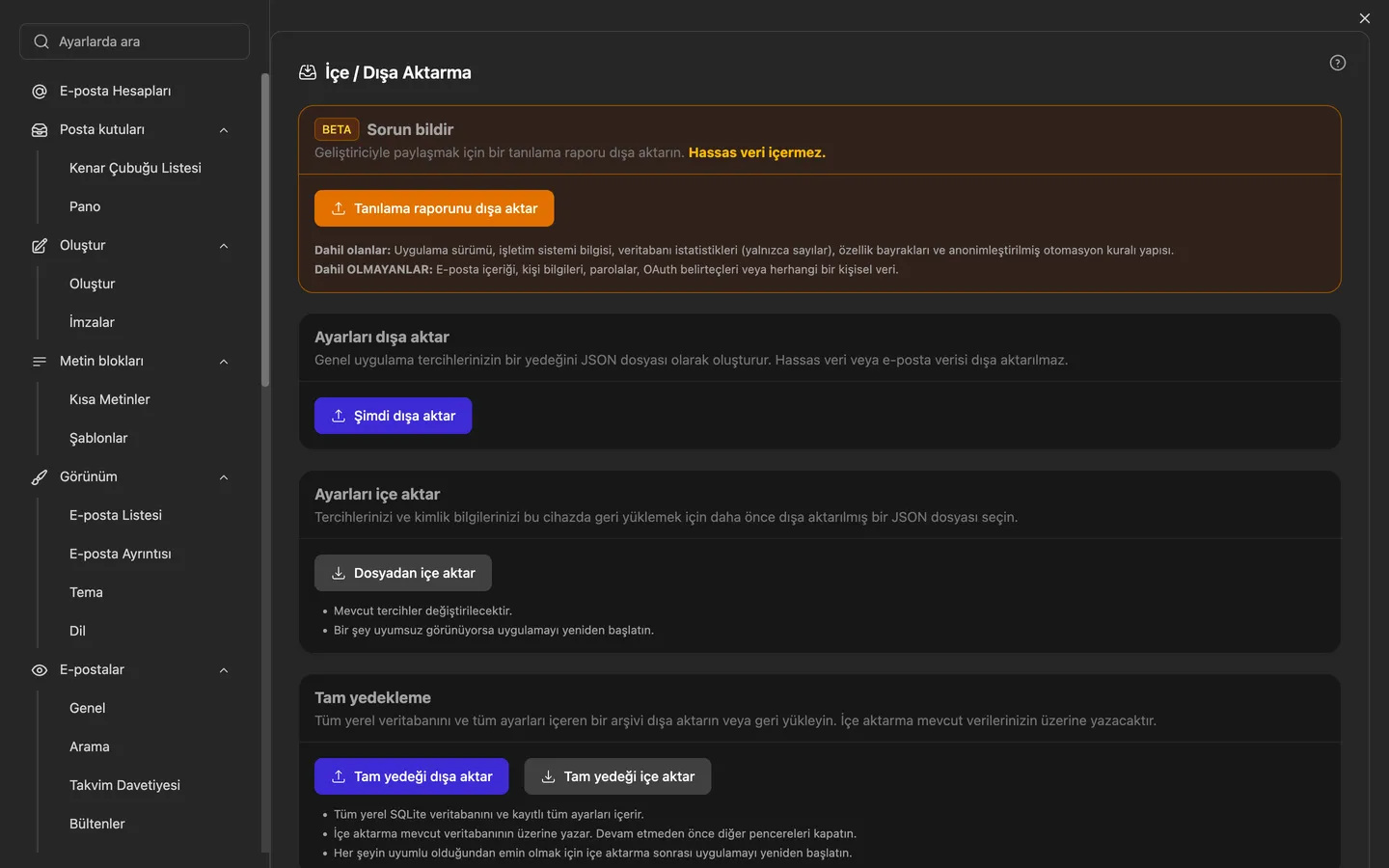Image resolution: width=1389 pixels, height=868 pixels.
Task: Collapse the Görünüm section chevron
Action: 224,477
